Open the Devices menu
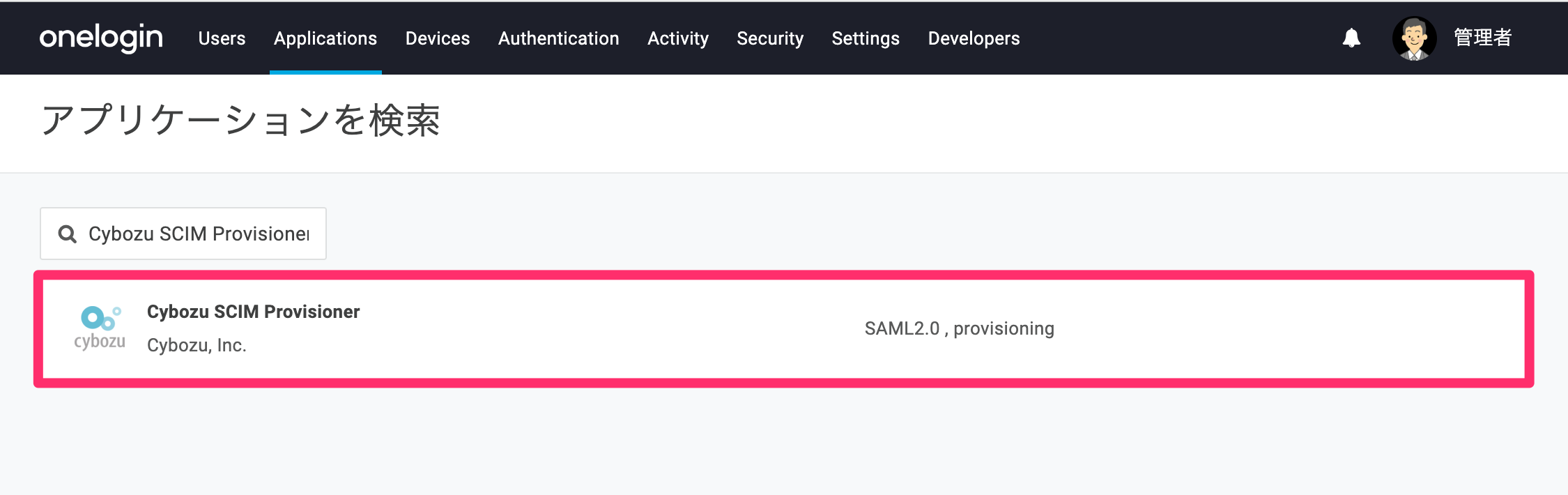 (x=438, y=38)
